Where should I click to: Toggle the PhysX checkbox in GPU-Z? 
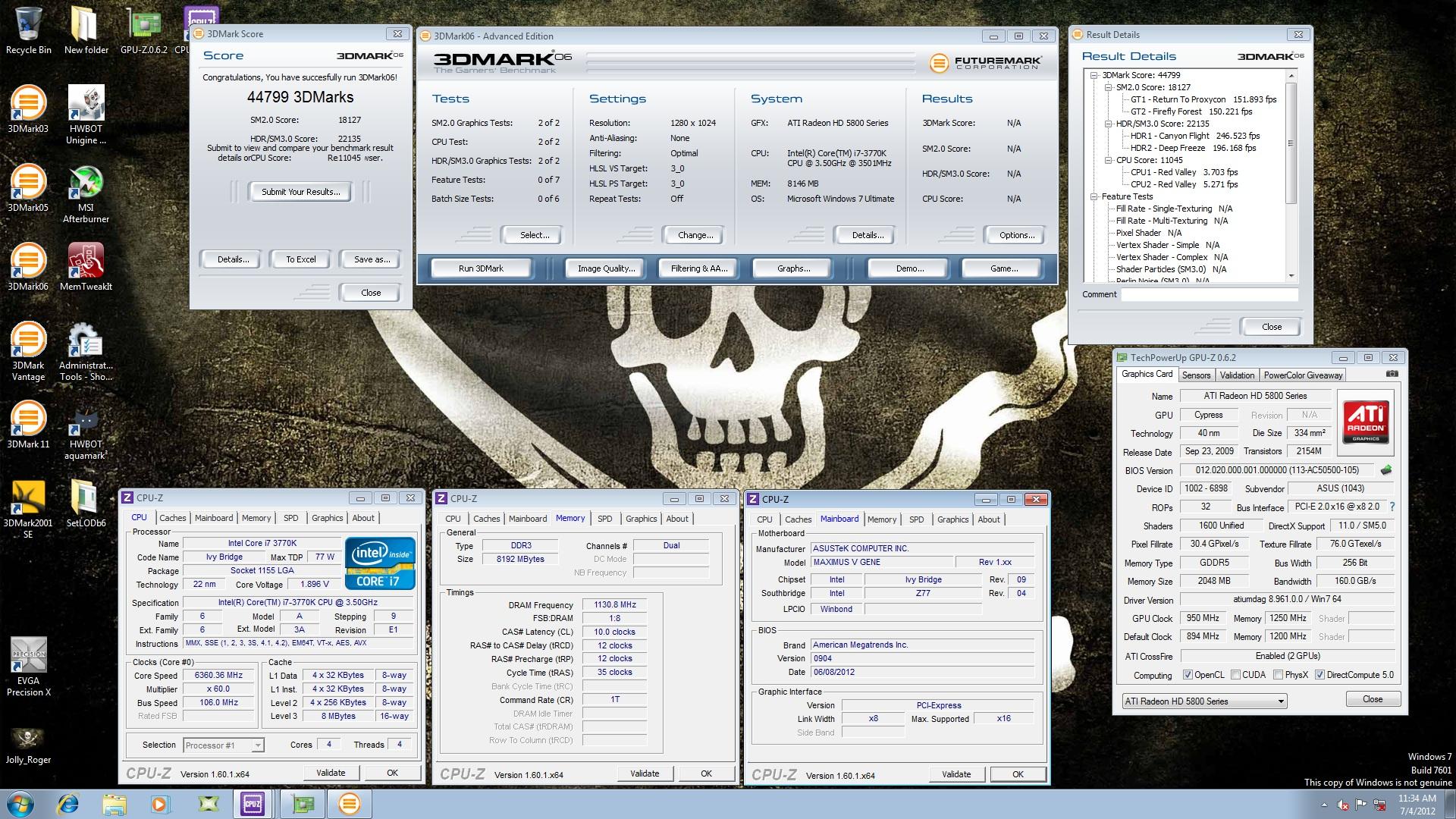coord(1278,675)
